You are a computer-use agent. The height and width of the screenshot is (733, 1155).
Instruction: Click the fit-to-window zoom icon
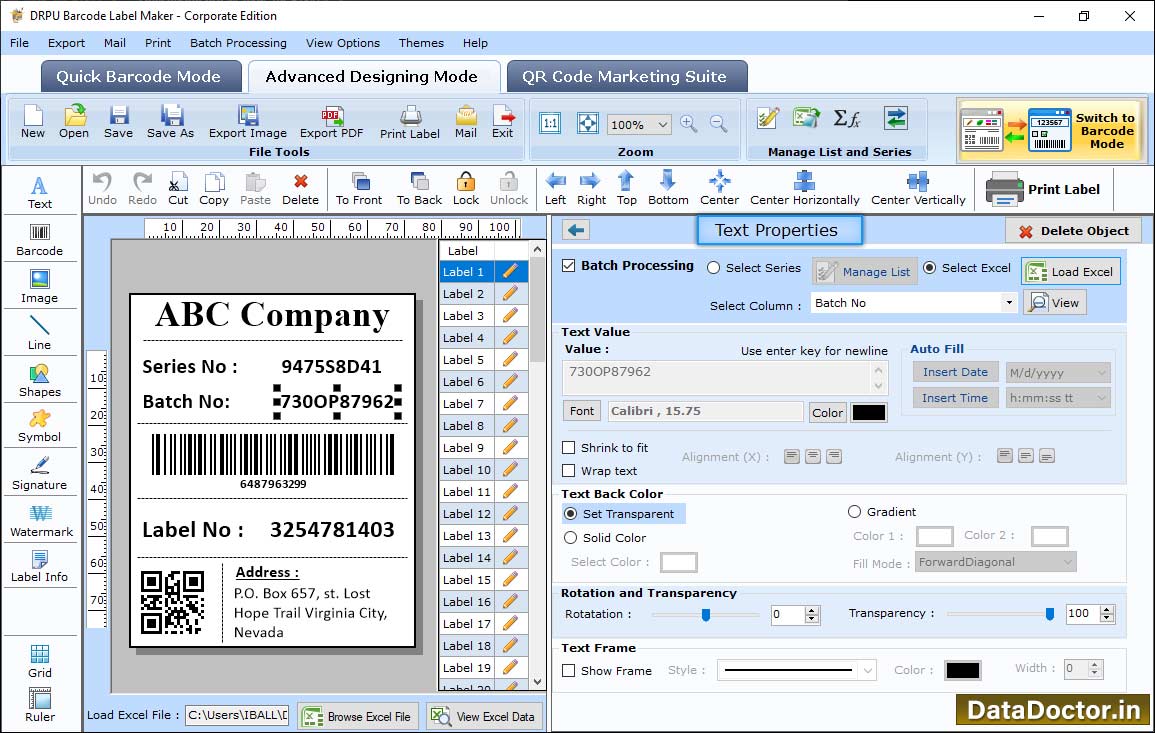coord(588,123)
